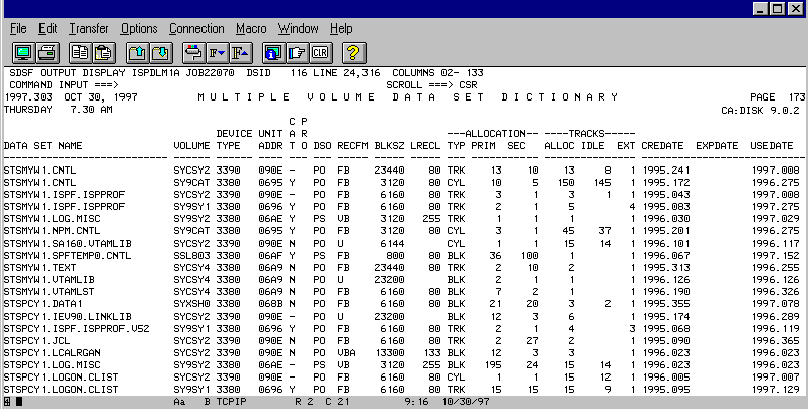Click the terminal session monitor icon
Screen dimensions: 808x409
click(22, 52)
